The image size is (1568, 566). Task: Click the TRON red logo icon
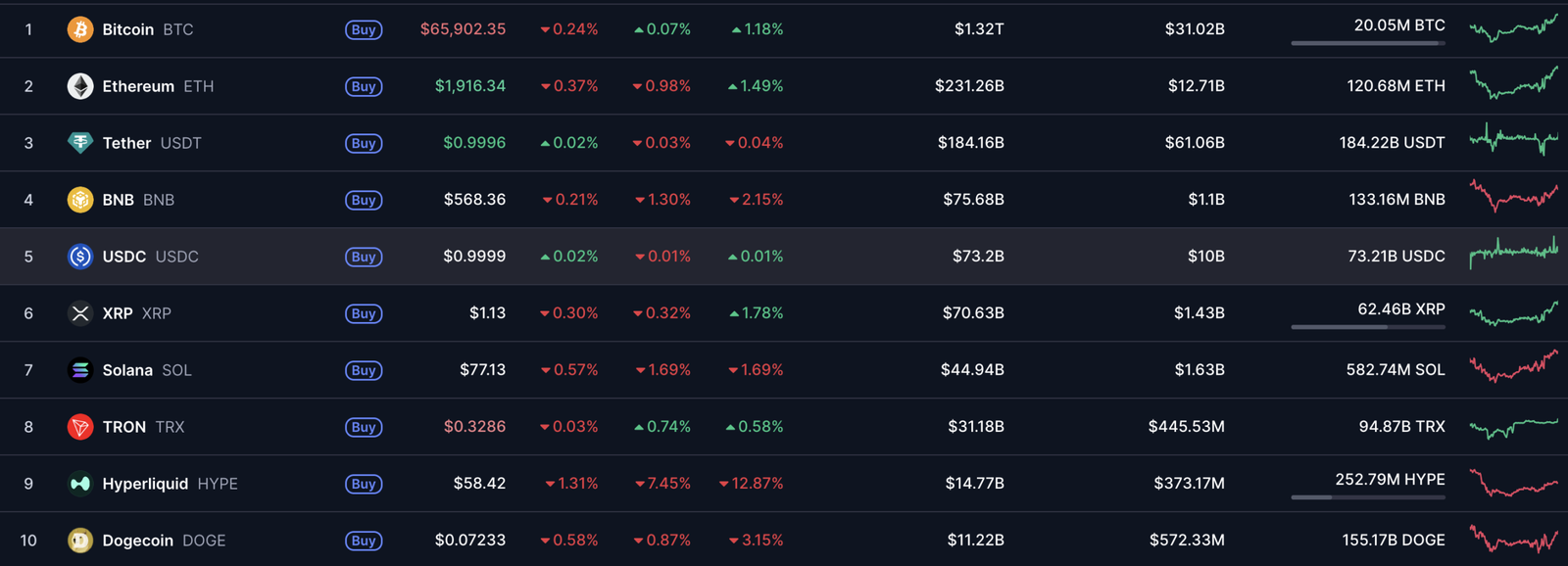[80, 427]
